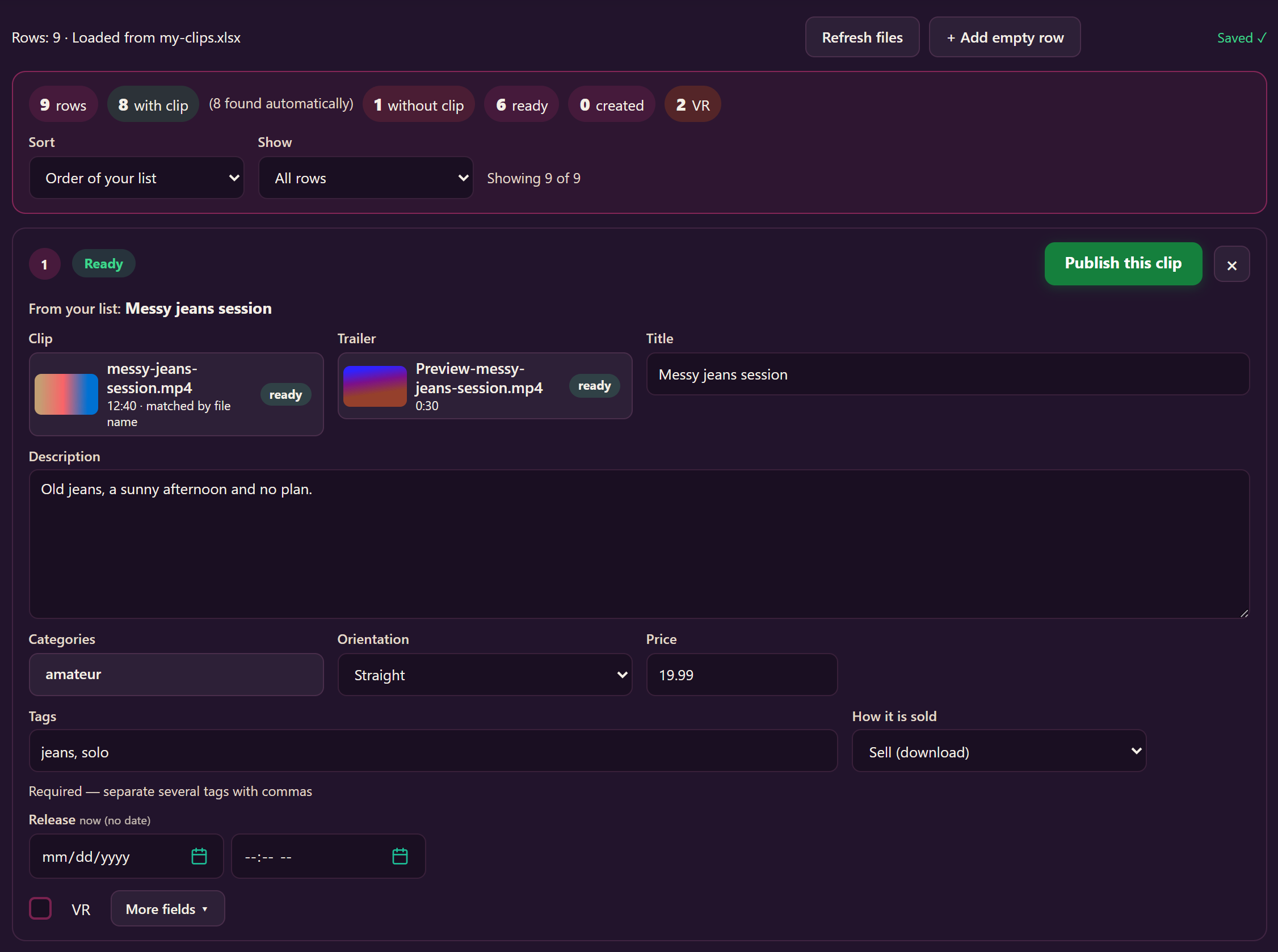Viewport: 1278px width, 952px height.
Task: Click the messy-jeans-session.mp4 clip thumbnail
Action: (66, 394)
